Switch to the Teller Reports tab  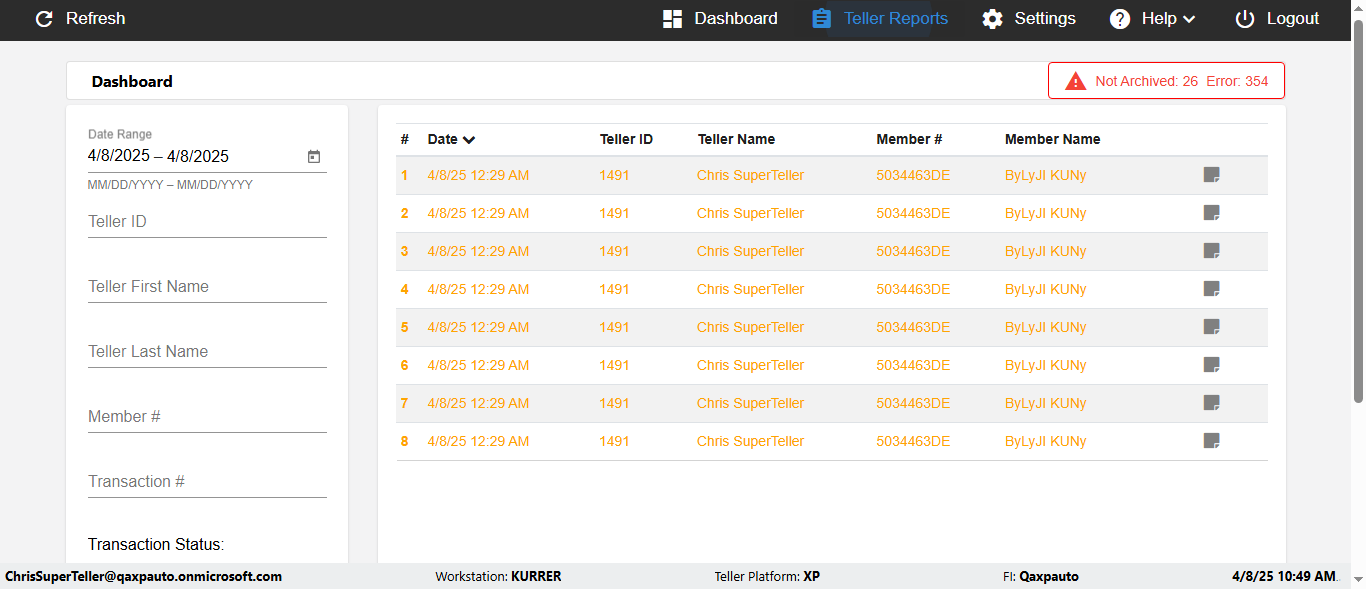(x=895, y=19)
